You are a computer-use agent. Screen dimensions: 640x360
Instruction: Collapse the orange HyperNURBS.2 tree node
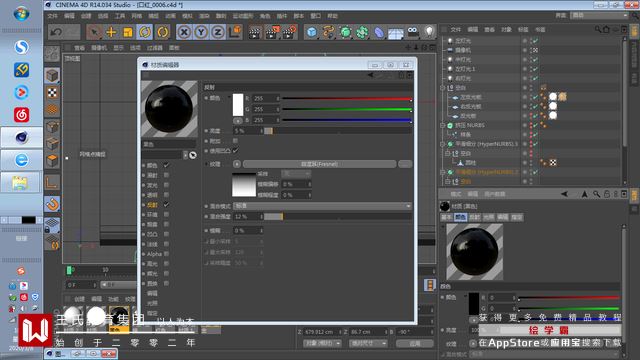pyautogui.click(x=443, y=172)
